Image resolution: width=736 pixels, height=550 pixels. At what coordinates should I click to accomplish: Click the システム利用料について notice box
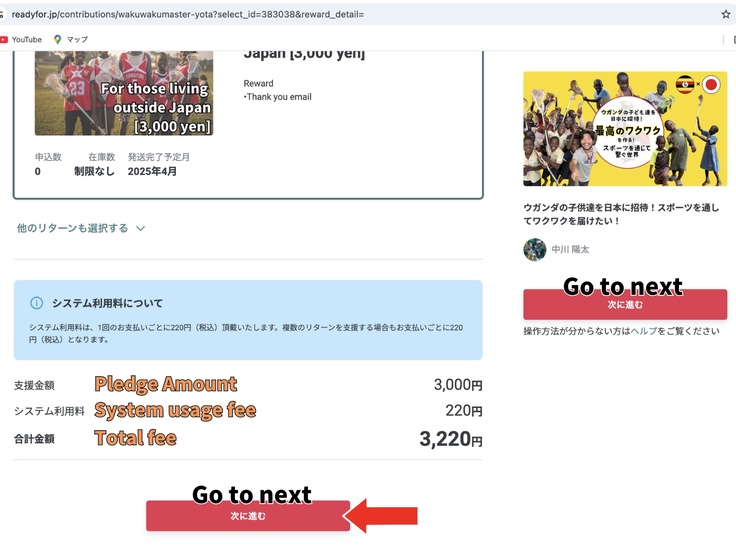248,320
